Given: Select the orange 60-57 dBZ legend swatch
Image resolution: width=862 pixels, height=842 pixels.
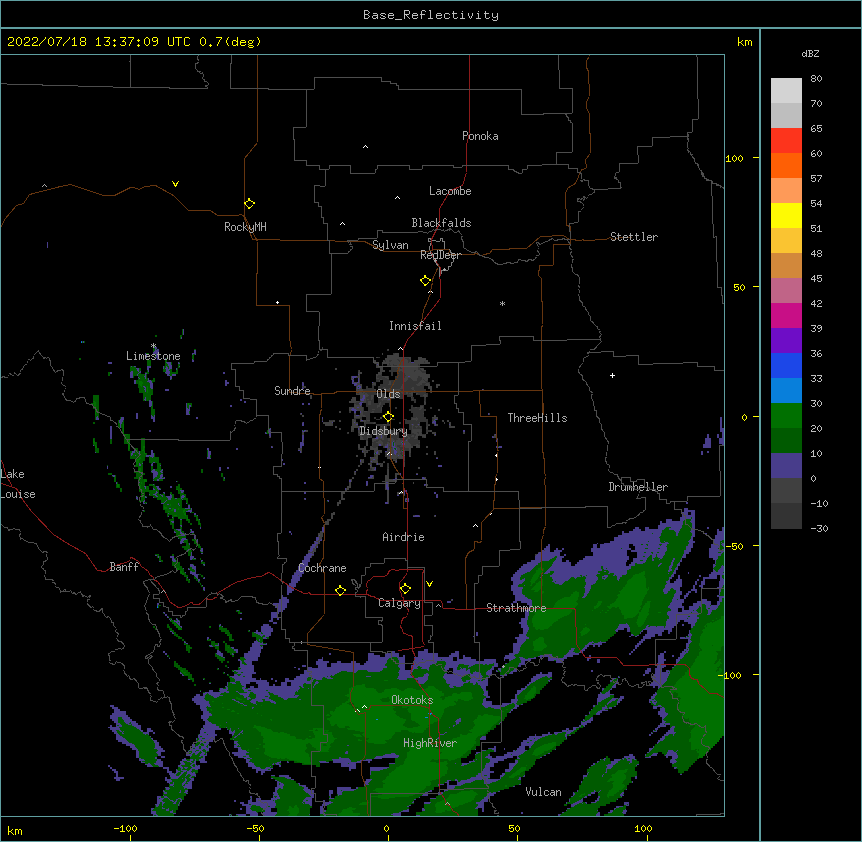Looking at the screenshot, I should pos(786,166).
